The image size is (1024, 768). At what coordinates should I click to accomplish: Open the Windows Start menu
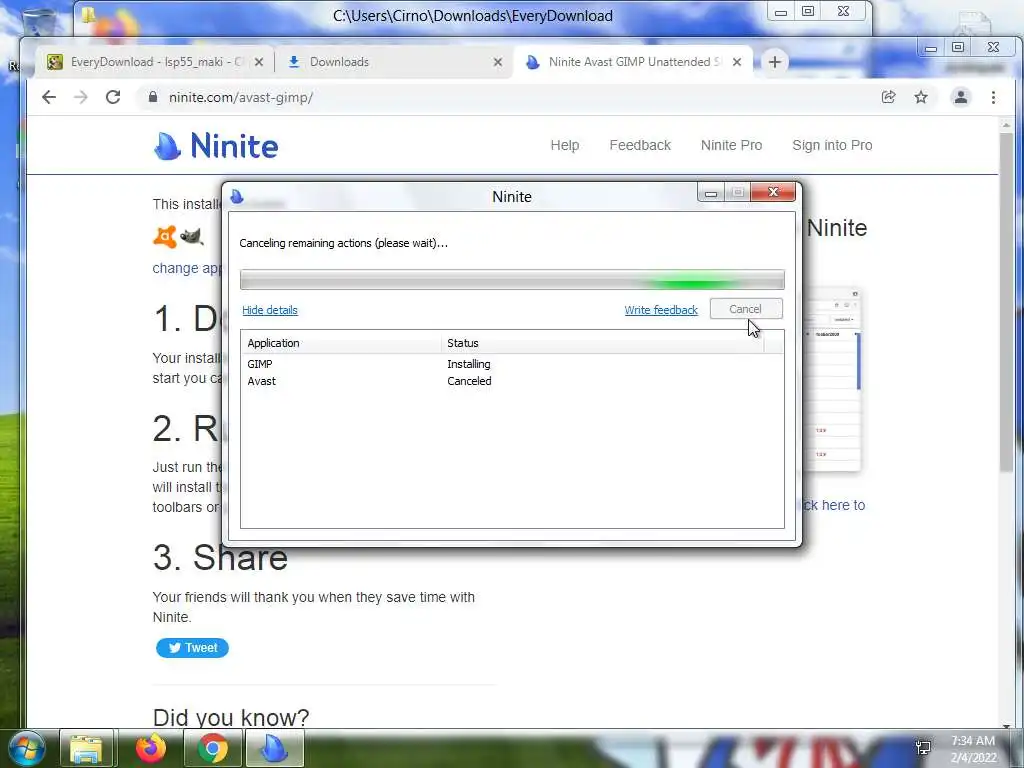(27, 748)
